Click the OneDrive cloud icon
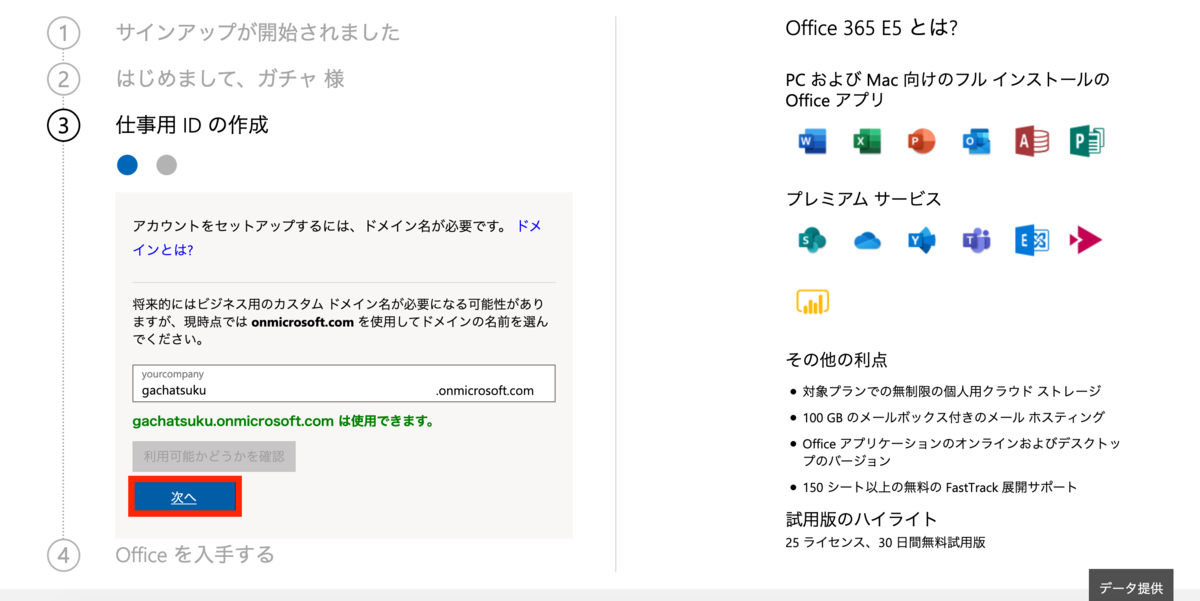 pyautogui.click(x=867, y=241)
